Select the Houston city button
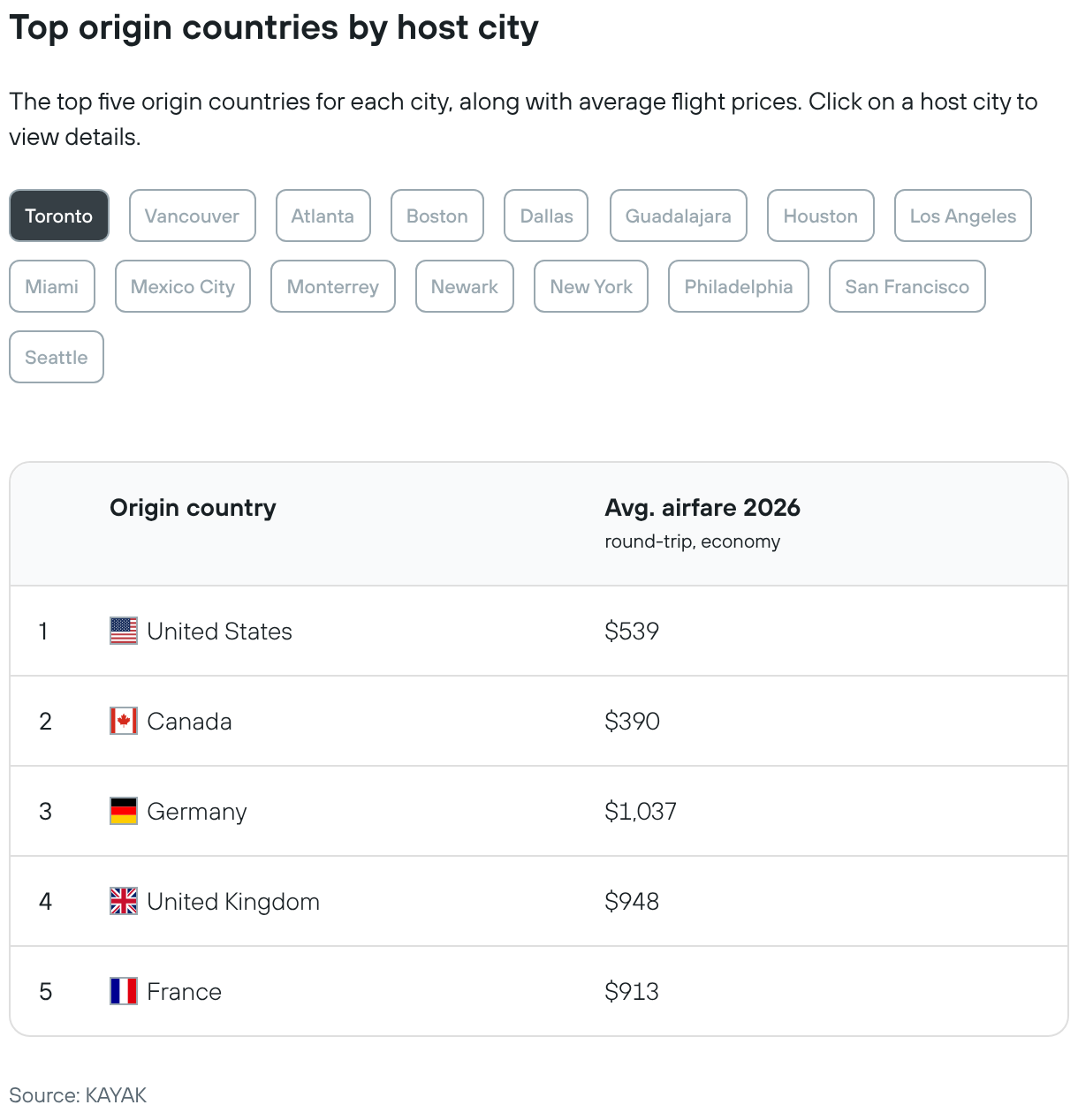The image size is (1078, 1120). (820, 216)
